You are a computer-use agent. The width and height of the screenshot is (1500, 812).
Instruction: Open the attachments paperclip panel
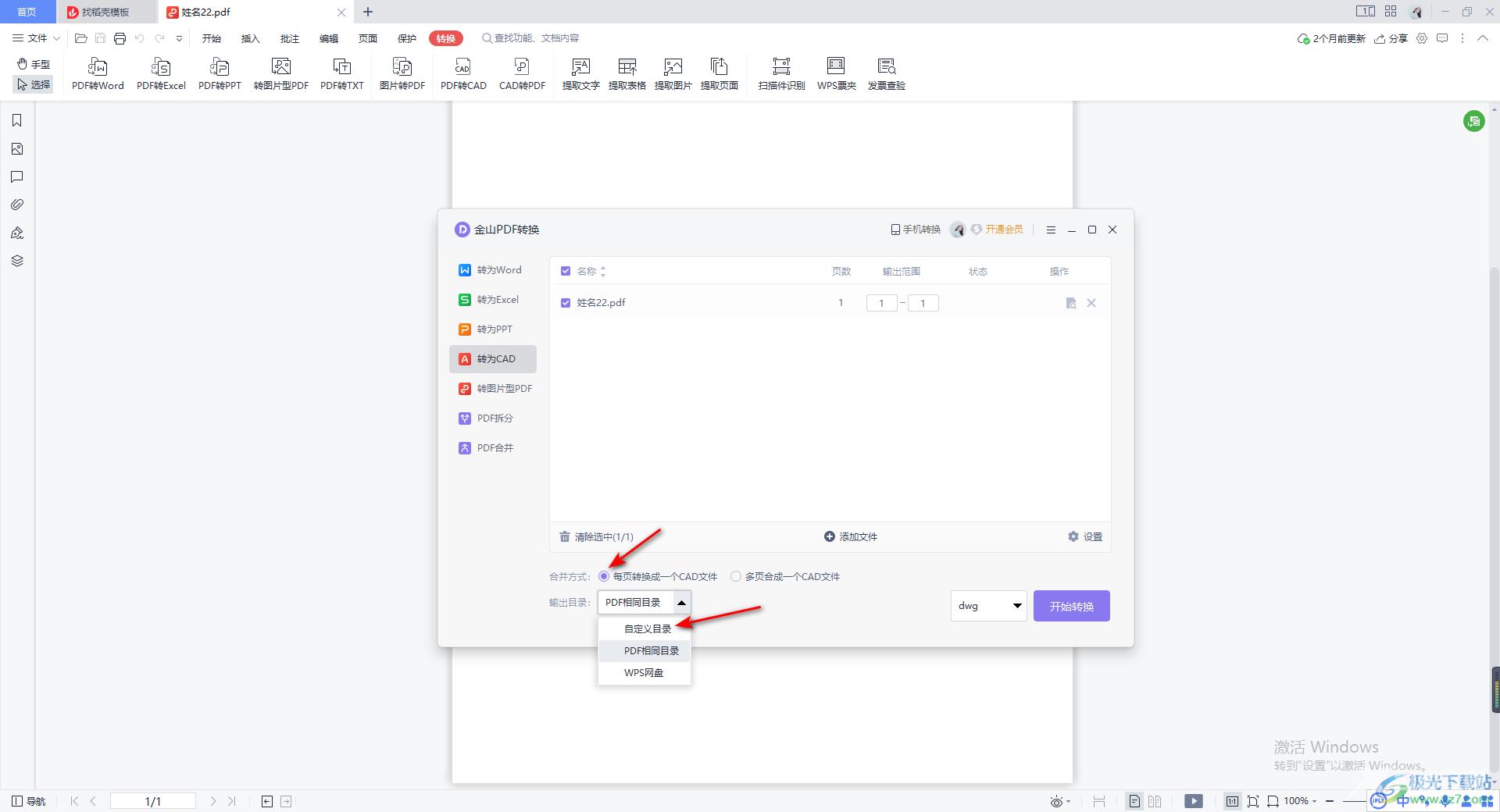(x=17, y=205)
